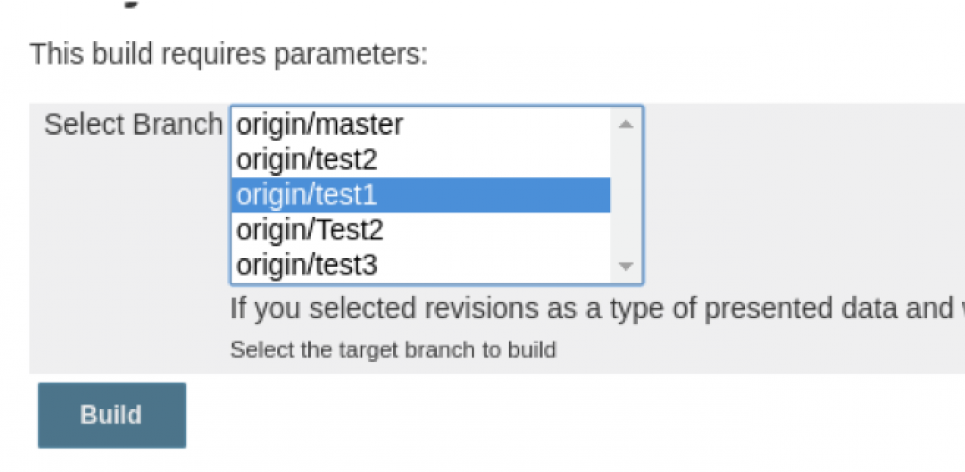The width and height of the screenshot is (965, 472).
Task: Click the 'If you selected revisions' help text
Action: tap(590, 308)
